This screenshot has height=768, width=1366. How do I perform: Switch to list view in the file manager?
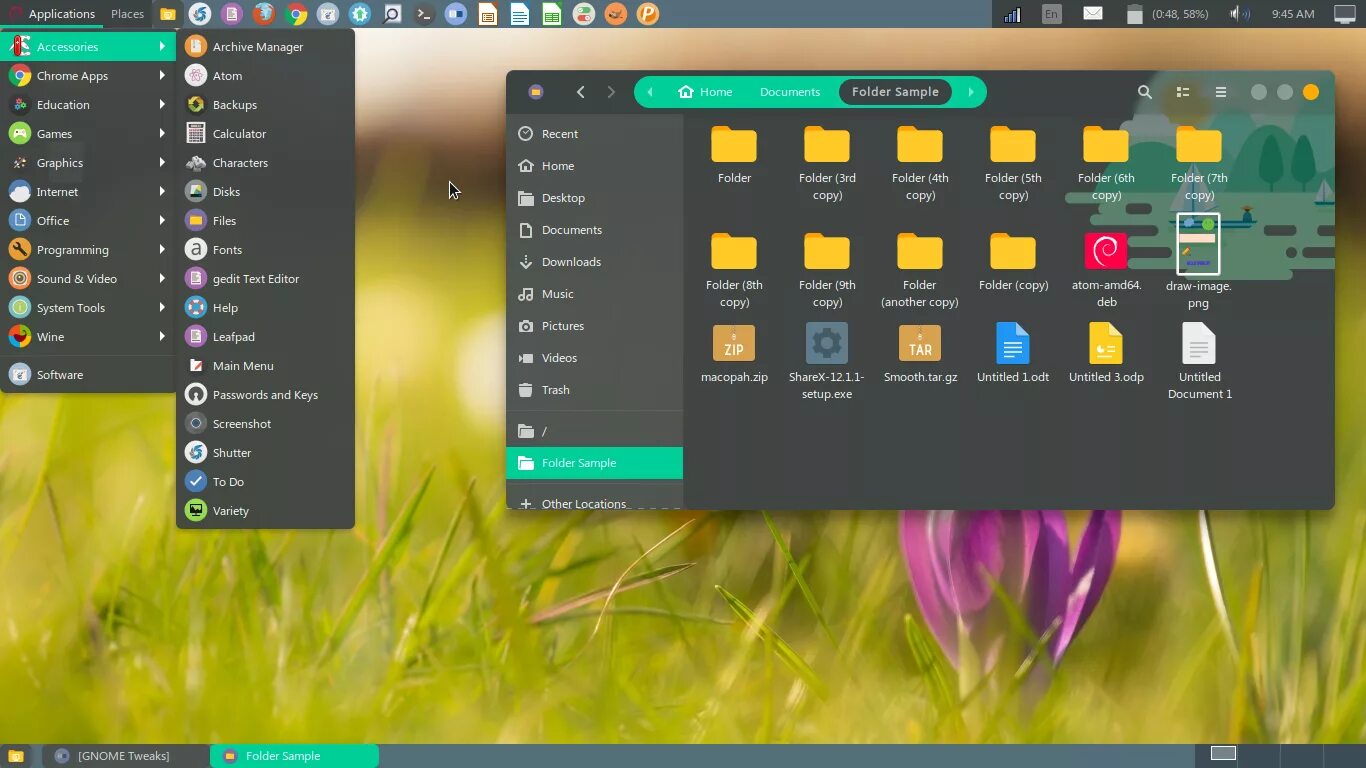(1183, 92)
